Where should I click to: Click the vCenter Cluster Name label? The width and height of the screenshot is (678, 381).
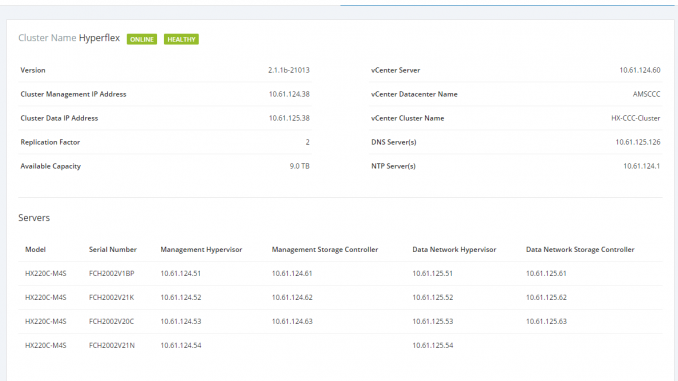click(408, 118)
